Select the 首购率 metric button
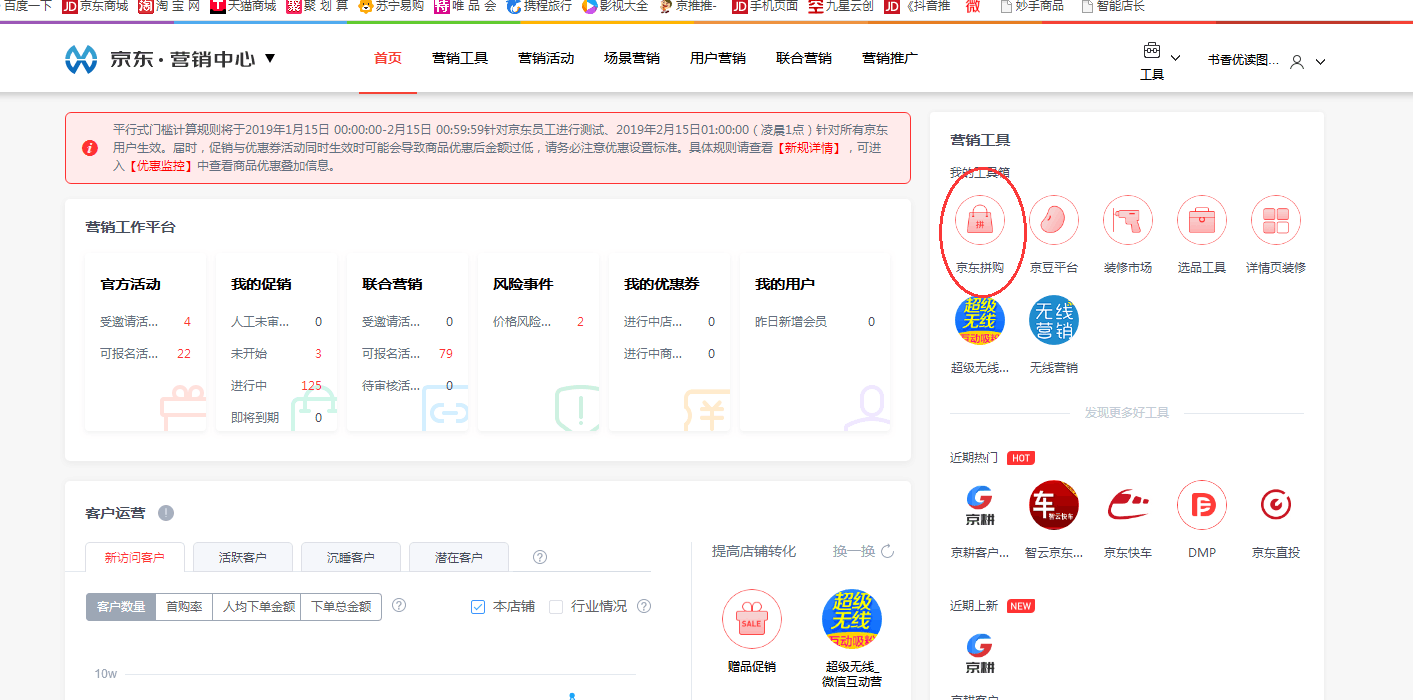The width and height of the screenshot is (1413, 700). click(184, 607)
